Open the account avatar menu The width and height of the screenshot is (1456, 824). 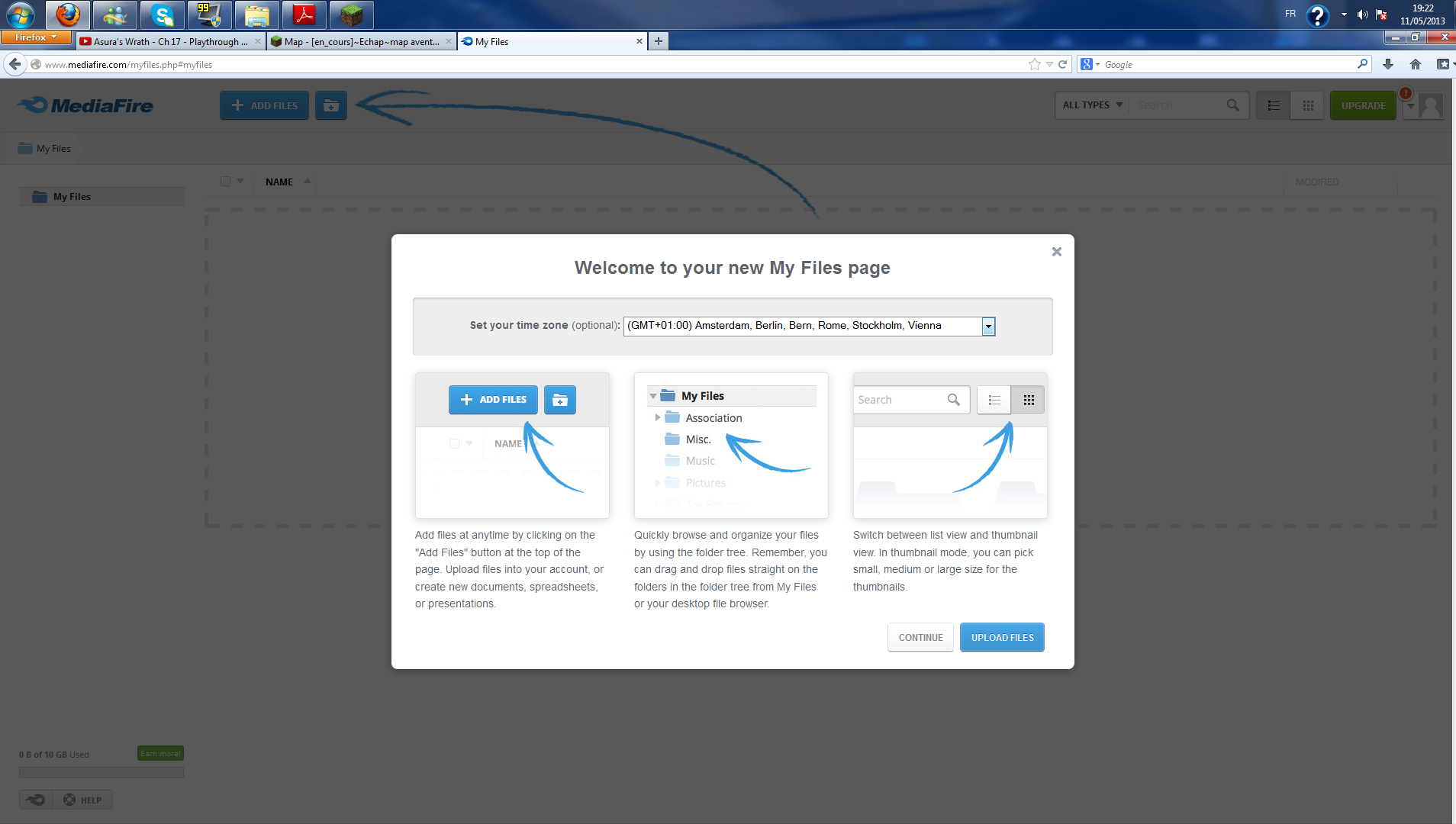pyautogui.click(x=1424, y=106)
